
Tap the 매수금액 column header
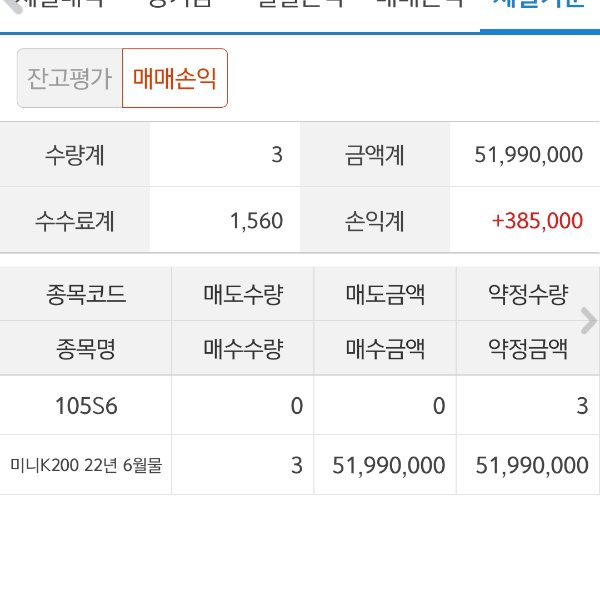(385, 349)
